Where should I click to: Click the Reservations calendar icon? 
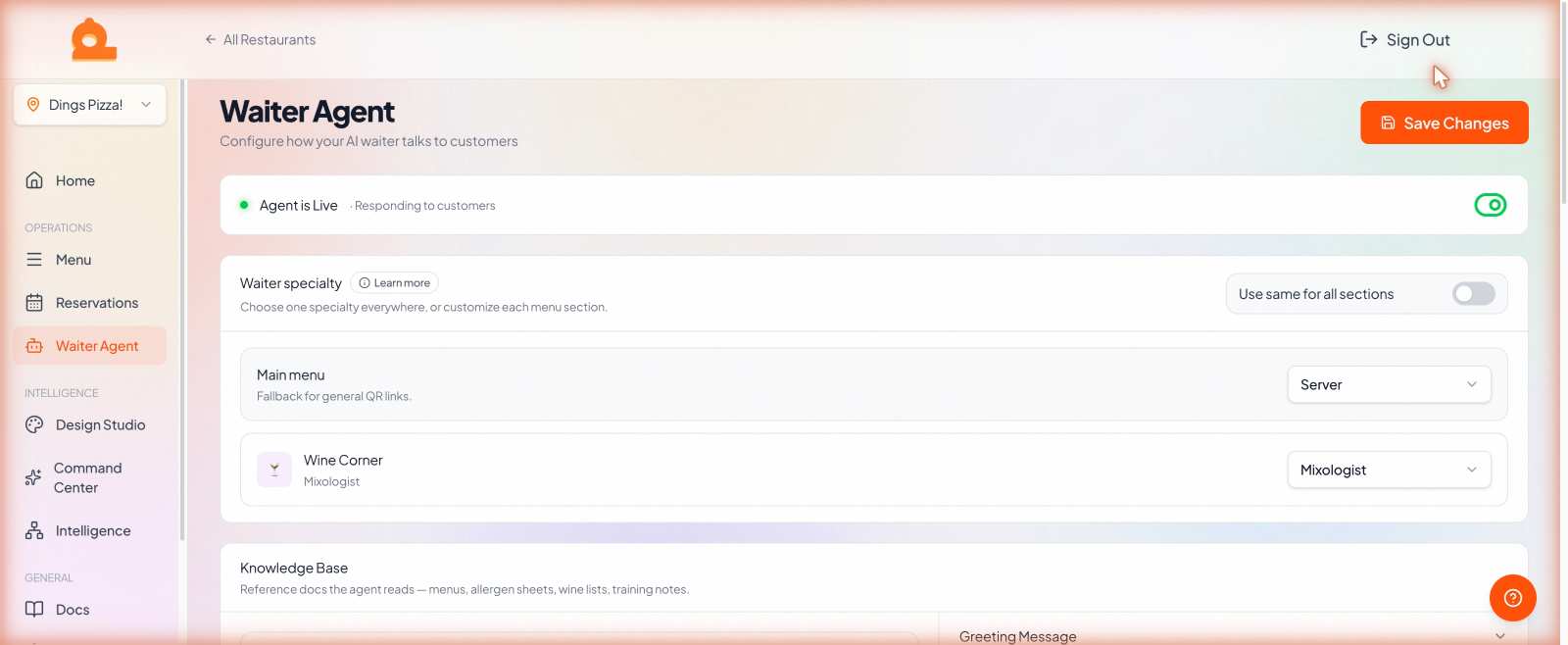tap(34, 303)
